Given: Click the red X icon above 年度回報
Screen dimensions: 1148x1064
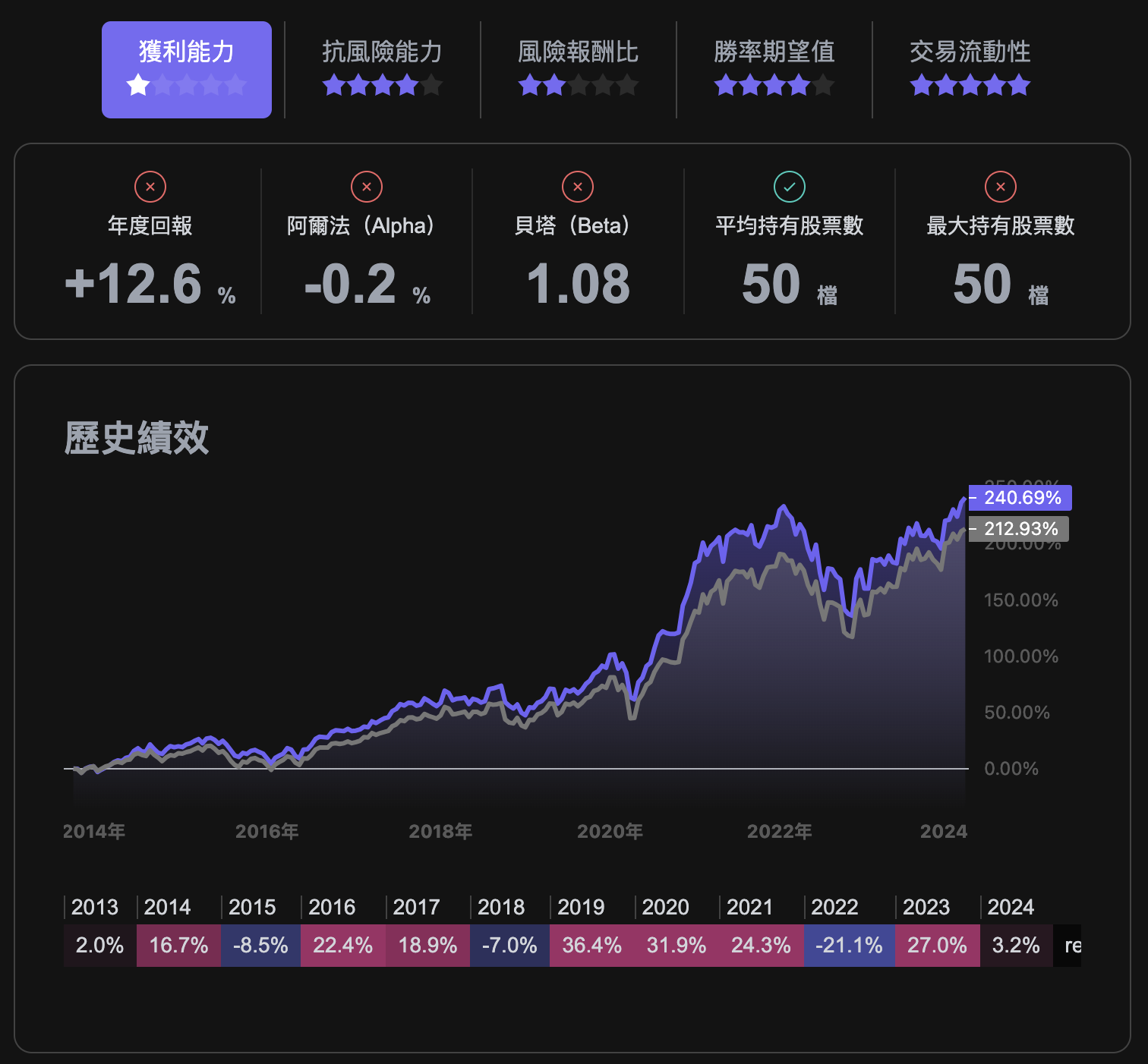Looking at the screenshot, I should [150, 187].
